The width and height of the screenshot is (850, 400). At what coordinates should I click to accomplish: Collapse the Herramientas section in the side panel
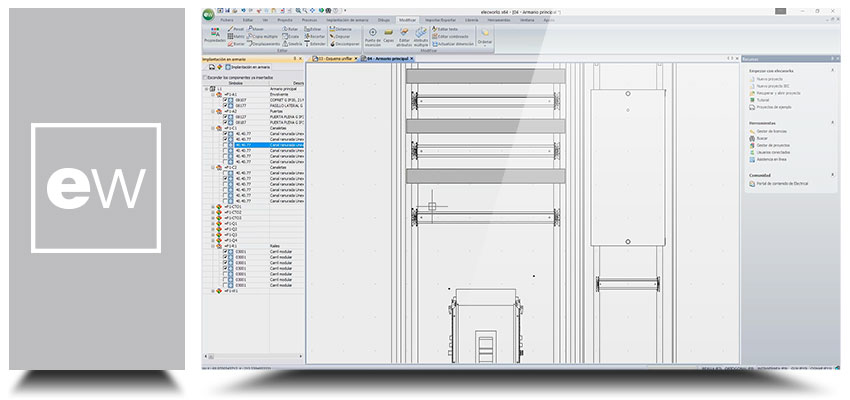click(833, 123)
